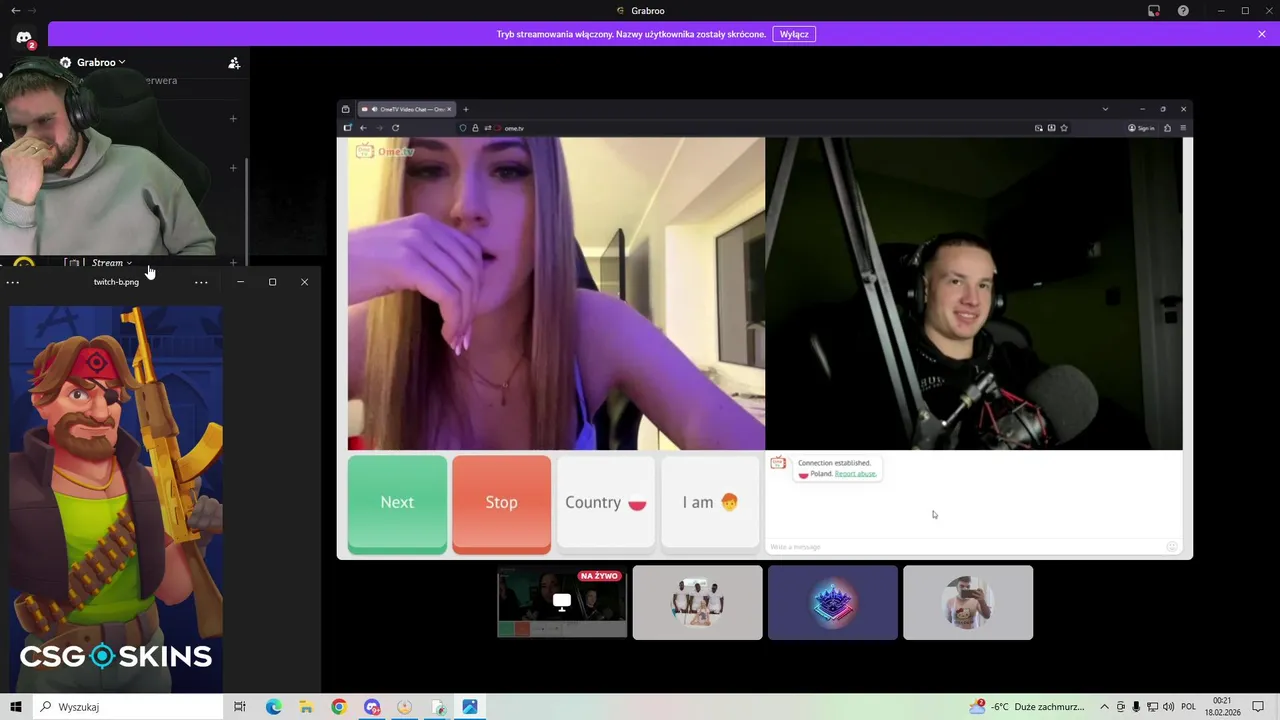
Task: Click 'Connection established.' chat message
Action: coord(834,463)
